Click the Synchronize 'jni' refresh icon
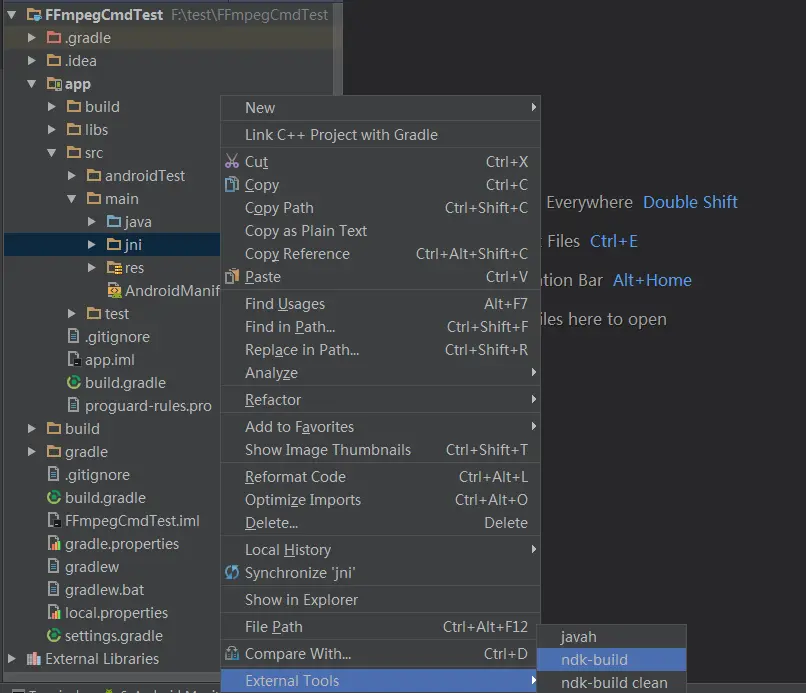 click(x=232, y=572)
